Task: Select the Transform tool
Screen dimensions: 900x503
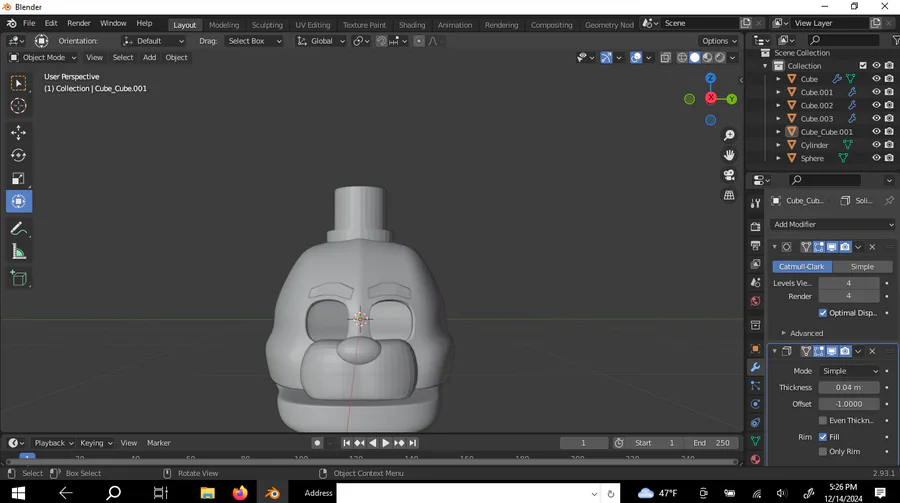Action: 18,202
